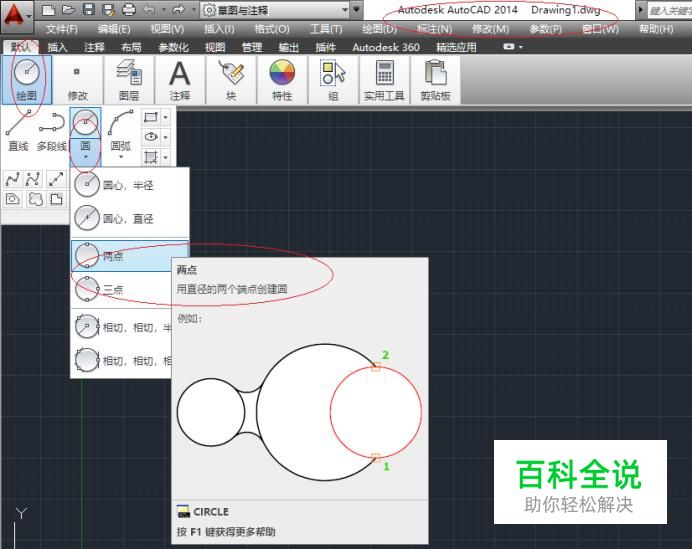Open the 标注(N) menu
Screen dimensions: 692x549
tap(434, 29)
